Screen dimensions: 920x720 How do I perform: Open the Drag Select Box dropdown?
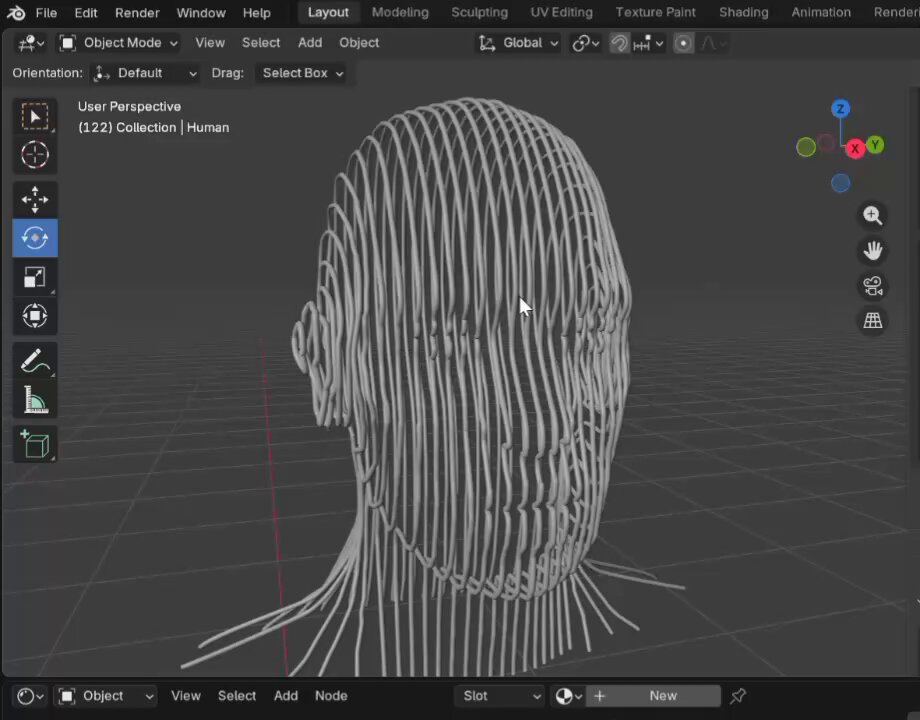[x=301, y=73]
